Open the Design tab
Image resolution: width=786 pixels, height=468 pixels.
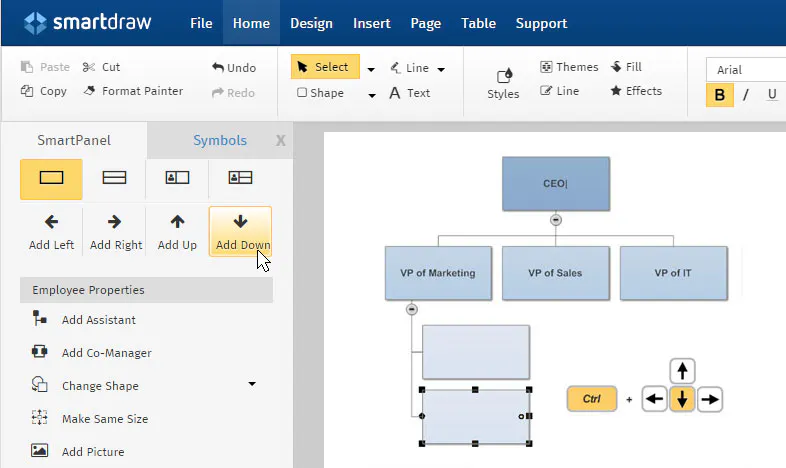pos(311,23)
